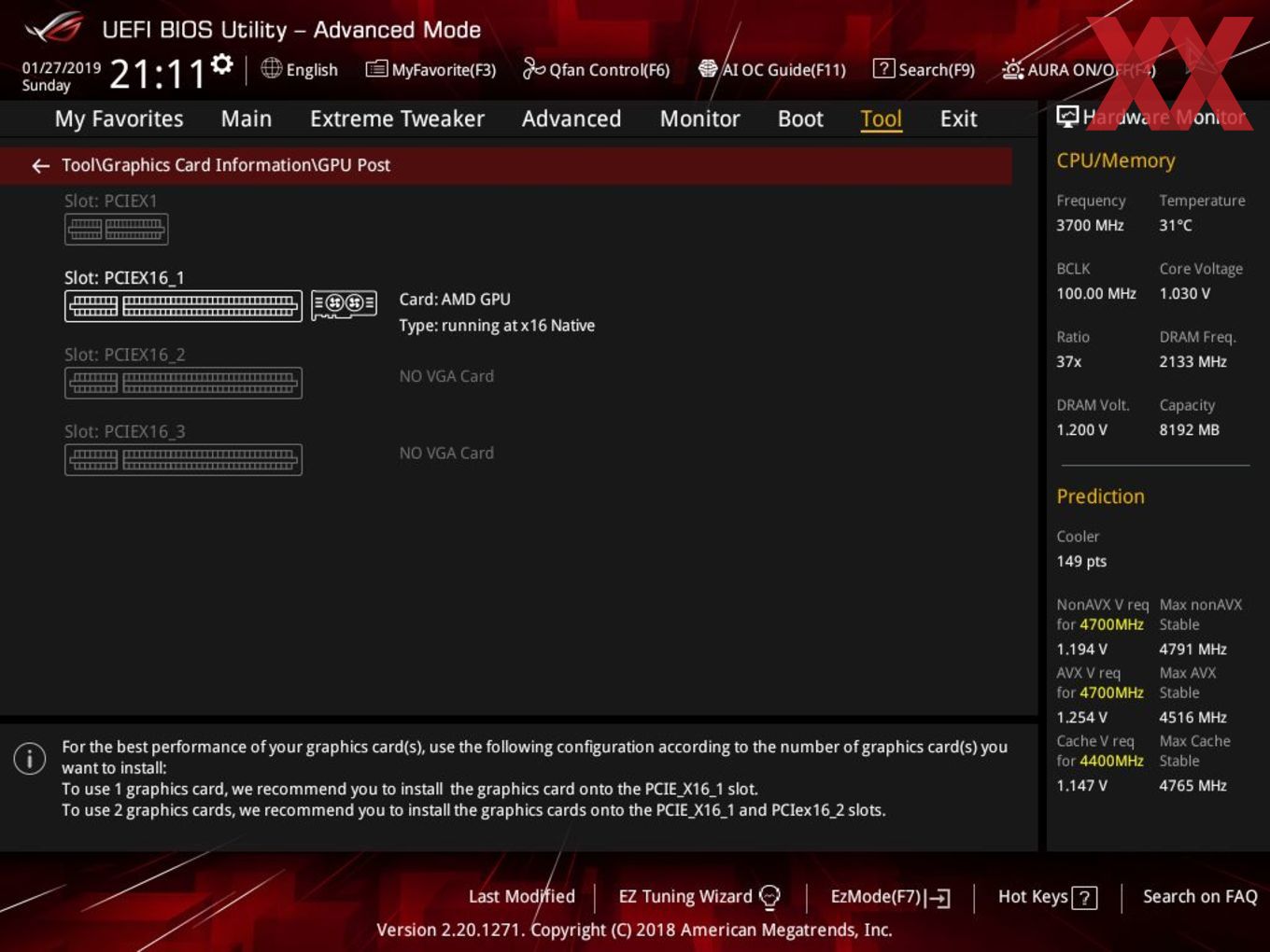Click the globe language icon
This screenshot has width=1270, height=952.
pos(271,68)
